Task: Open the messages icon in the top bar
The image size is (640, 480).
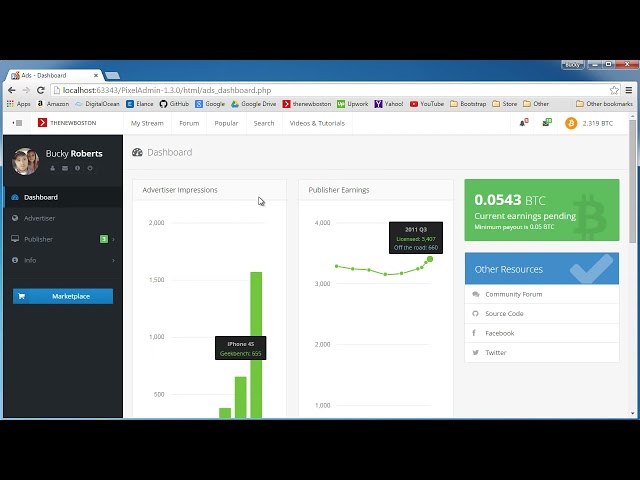Action: [547, 122]
